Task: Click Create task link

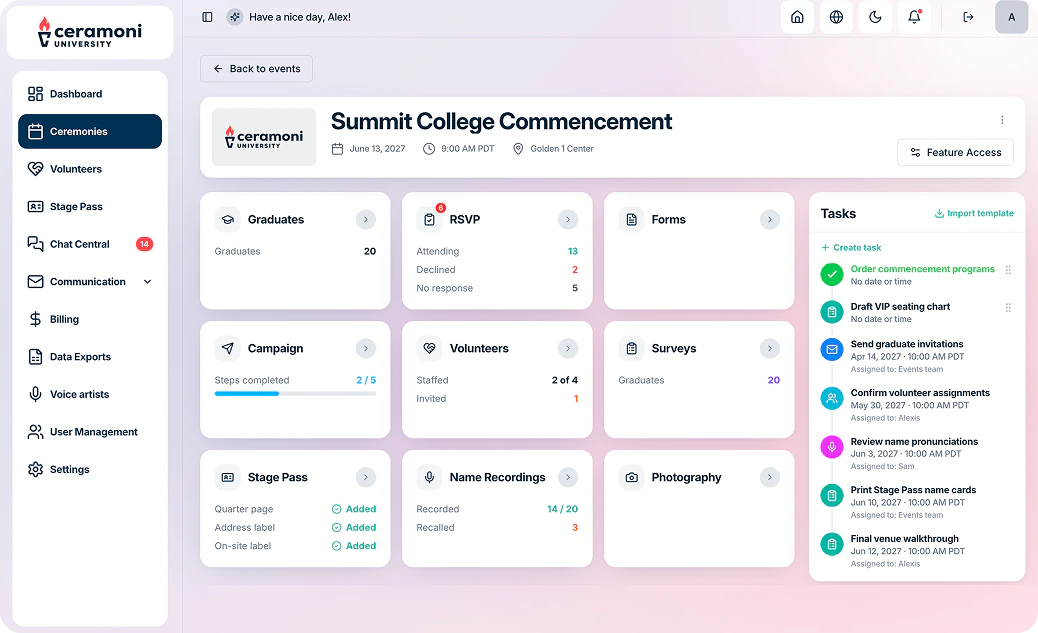Action: 851,248
